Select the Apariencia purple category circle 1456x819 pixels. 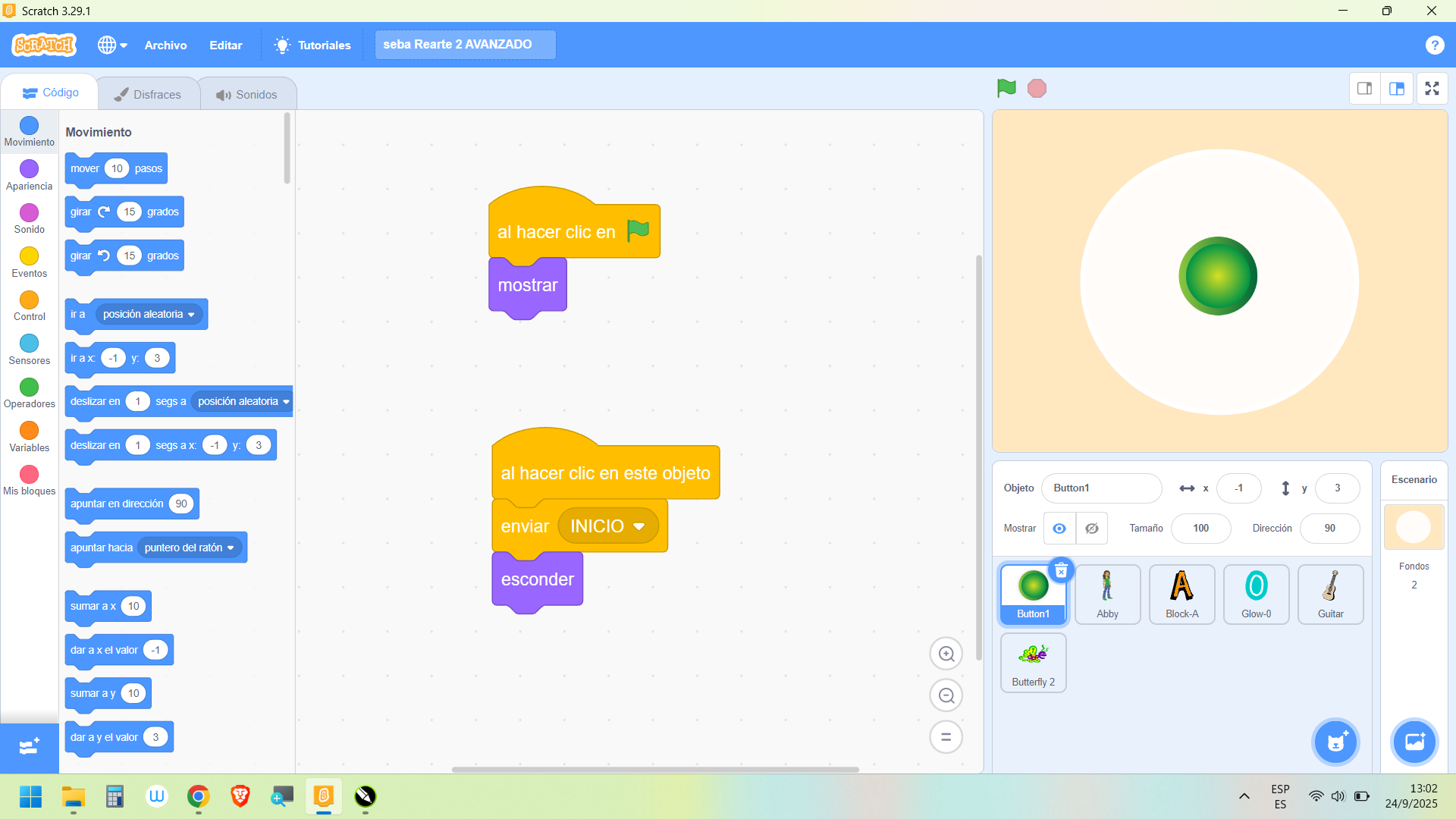click(x=29, y=168)
